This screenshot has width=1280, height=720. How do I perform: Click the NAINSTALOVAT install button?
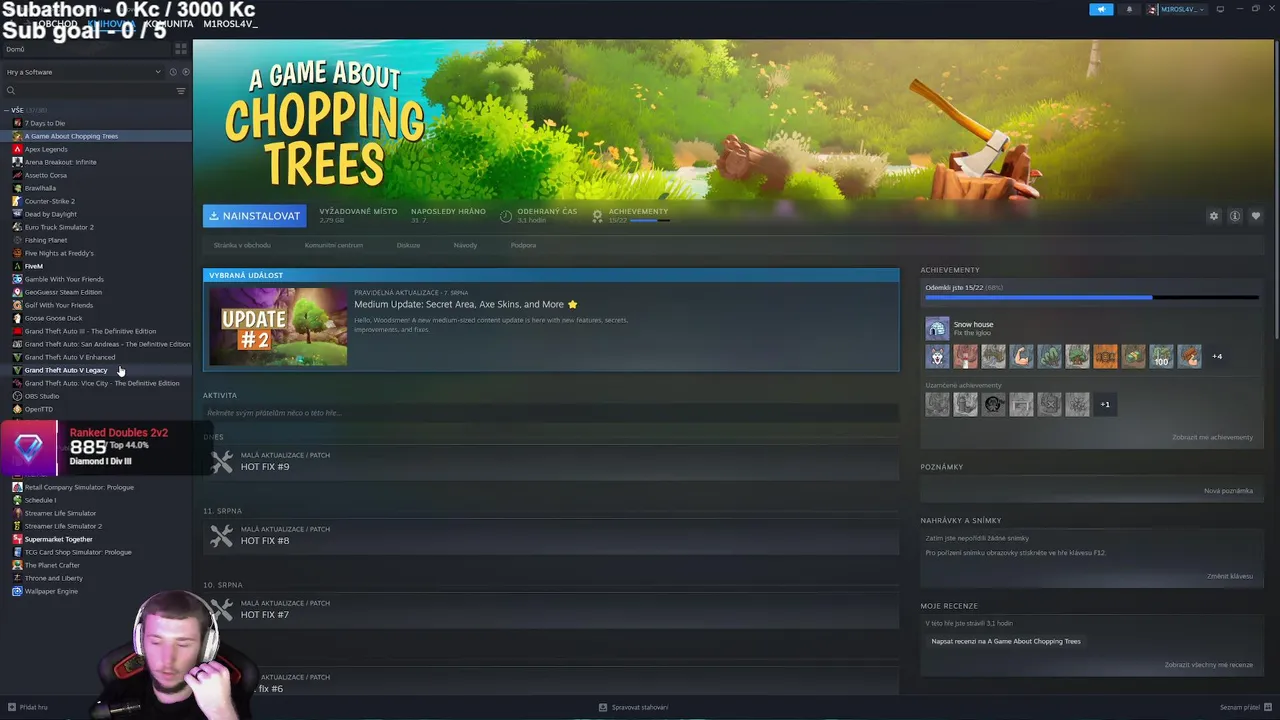pos(254,216)
